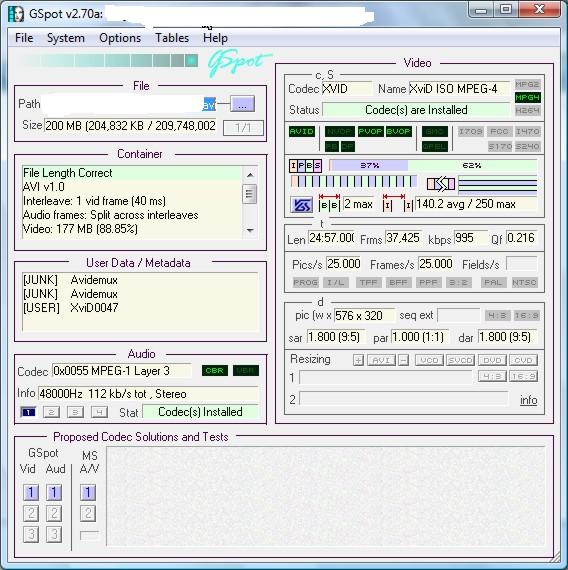Click the 37% P-frame bar segment
568x570 pixels.
[369, 165]
